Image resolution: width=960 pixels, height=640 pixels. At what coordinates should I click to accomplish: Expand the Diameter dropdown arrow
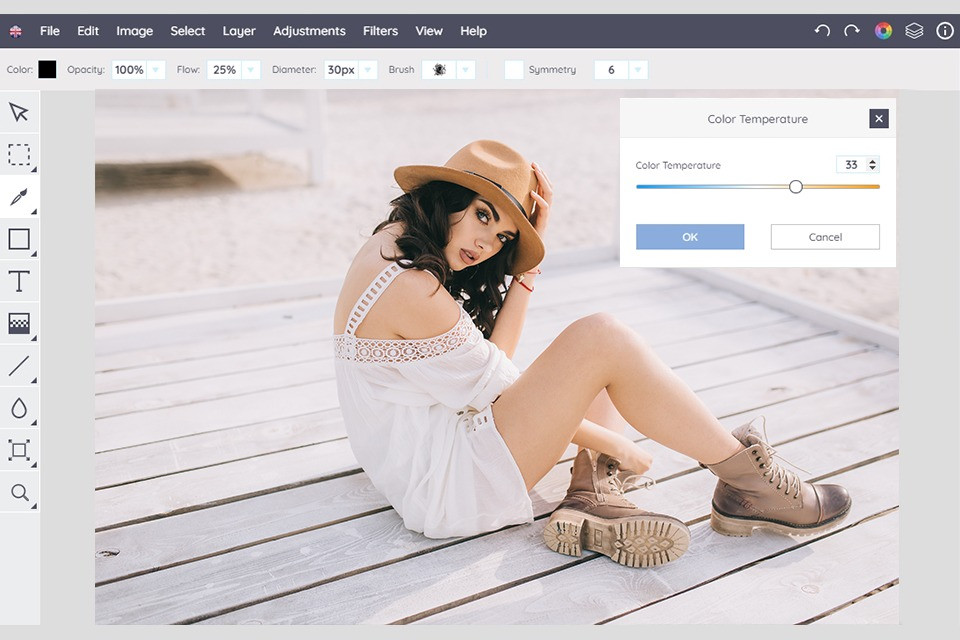click(367, 70)
